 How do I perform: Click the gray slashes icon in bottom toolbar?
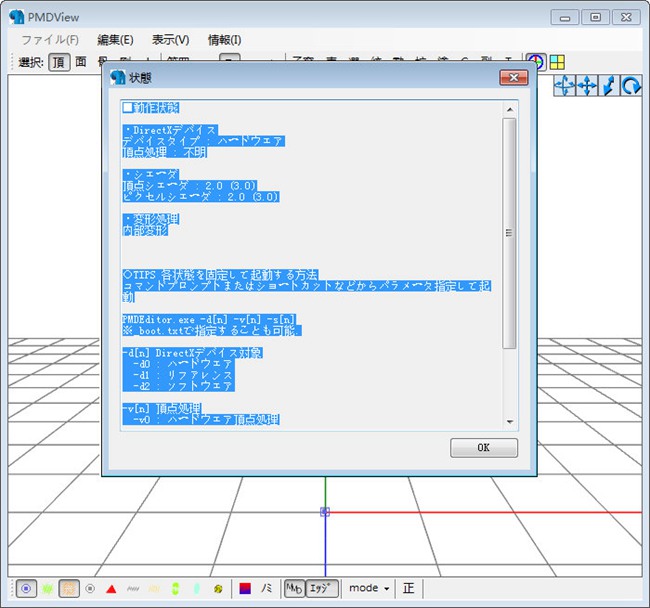tap(133, 589)
